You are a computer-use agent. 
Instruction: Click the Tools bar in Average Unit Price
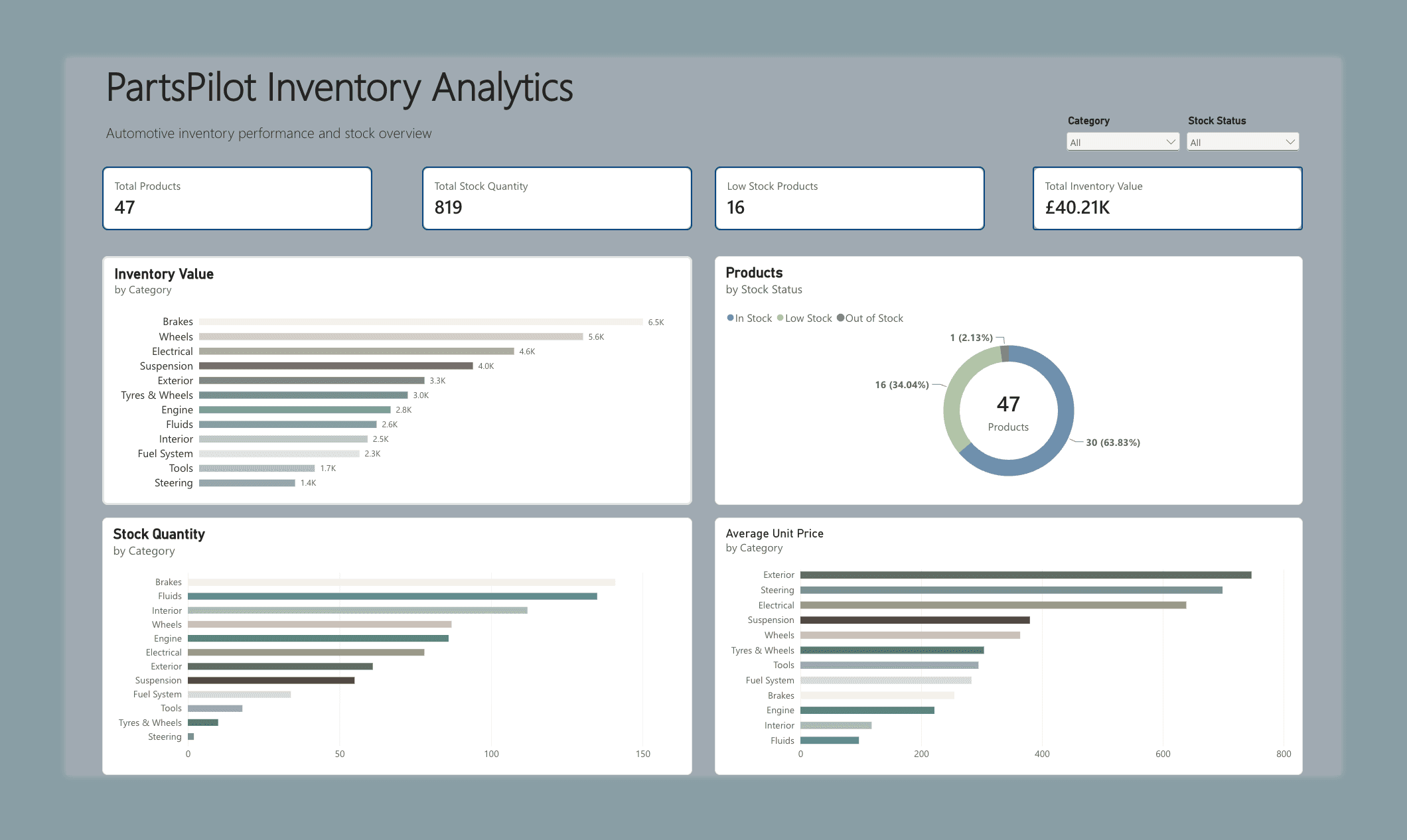click(889, 665)
